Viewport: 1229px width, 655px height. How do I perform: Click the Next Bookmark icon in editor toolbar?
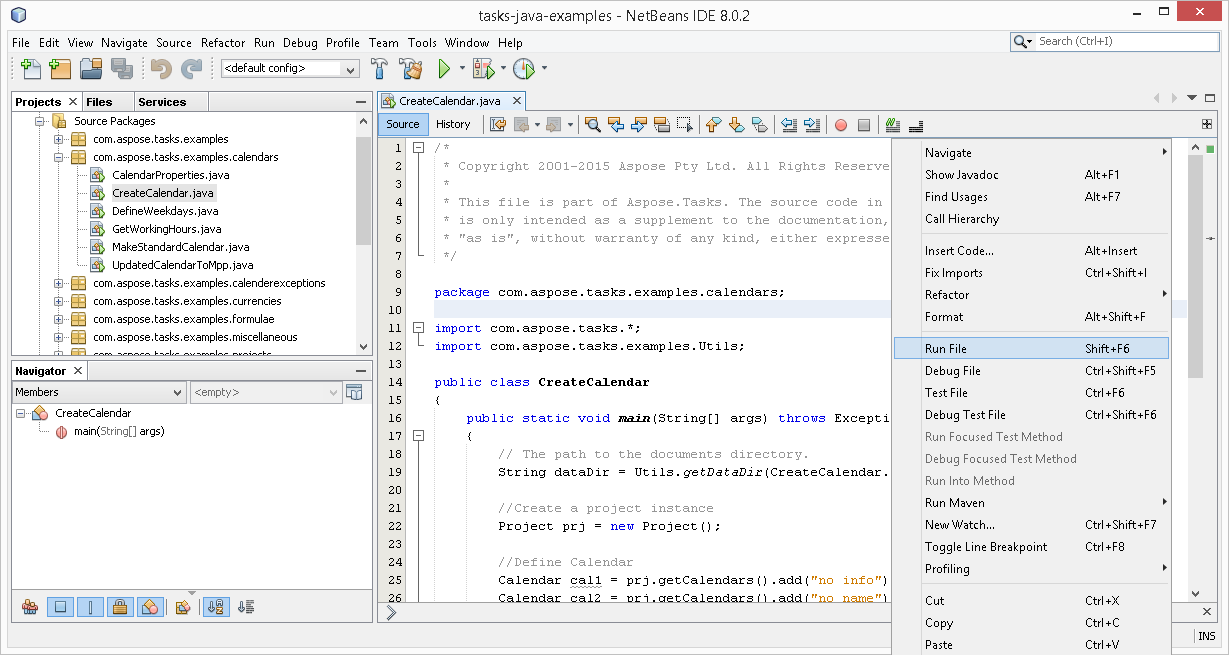pyautogui.click(x=735, y=124)
